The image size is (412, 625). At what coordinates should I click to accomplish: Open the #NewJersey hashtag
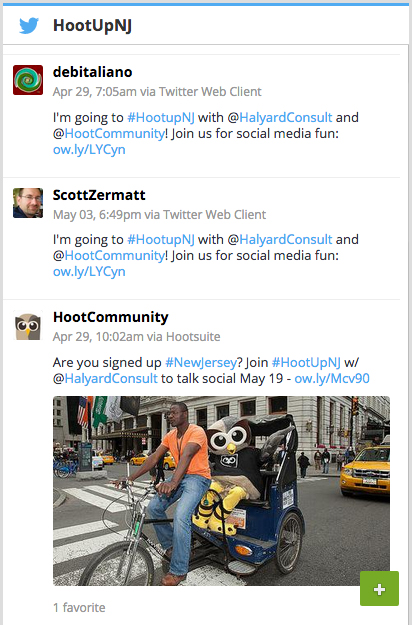[x=201, y=363]
